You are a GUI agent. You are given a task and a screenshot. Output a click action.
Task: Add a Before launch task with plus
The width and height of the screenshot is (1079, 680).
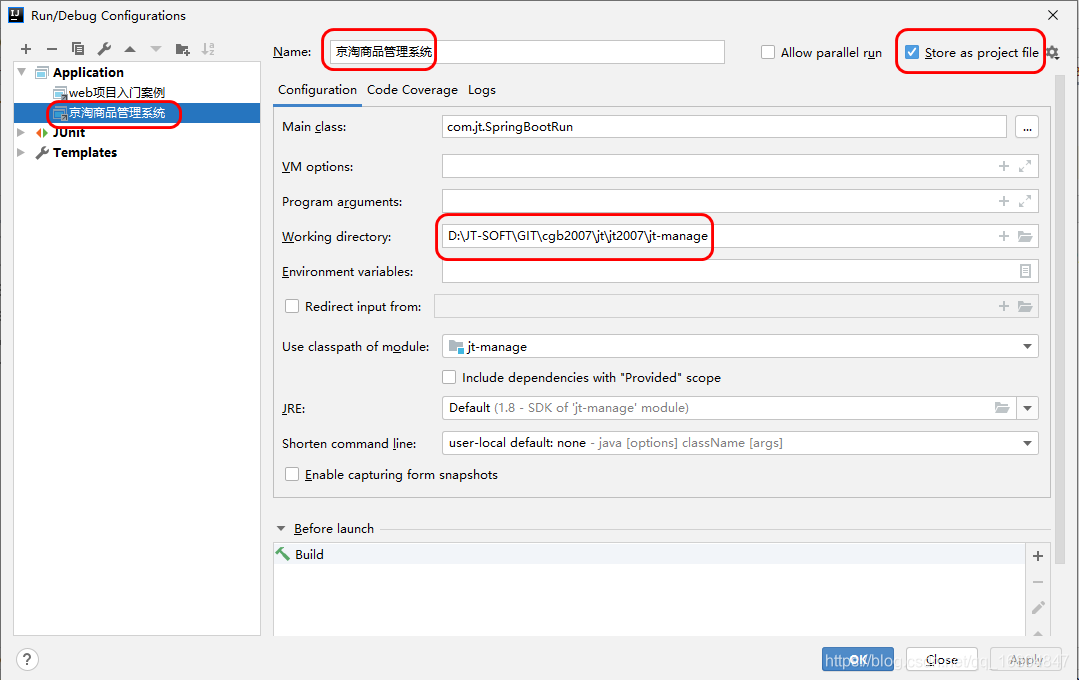1038,556
